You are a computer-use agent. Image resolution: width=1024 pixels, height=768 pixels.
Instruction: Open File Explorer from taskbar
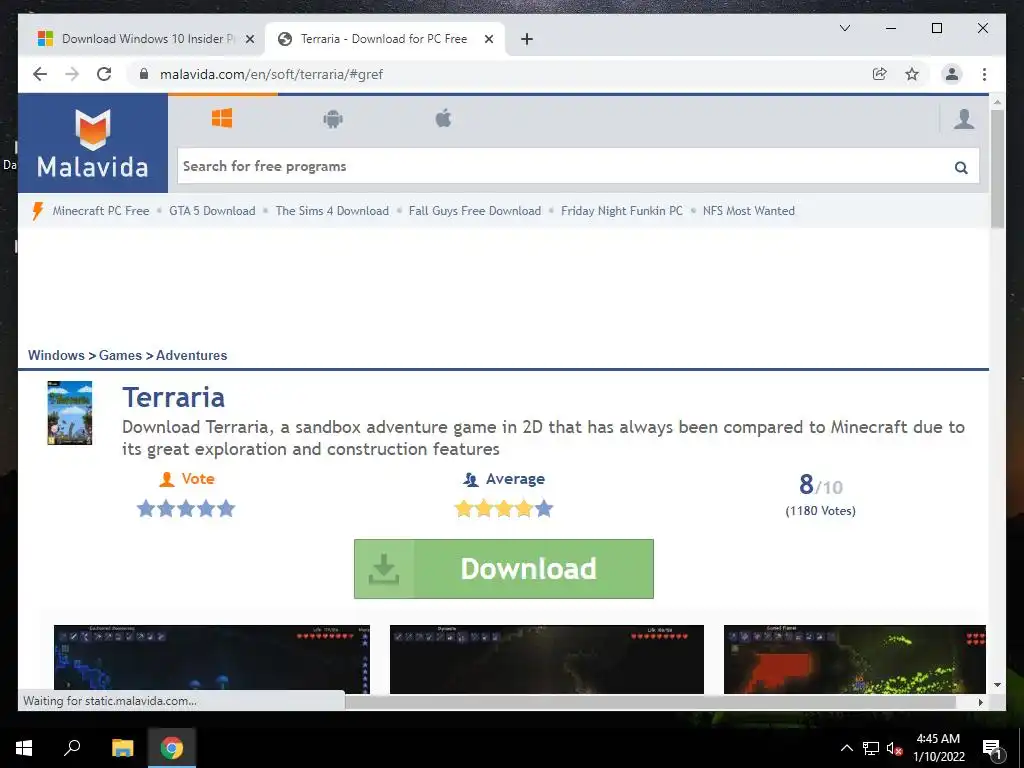click(122, 748)
